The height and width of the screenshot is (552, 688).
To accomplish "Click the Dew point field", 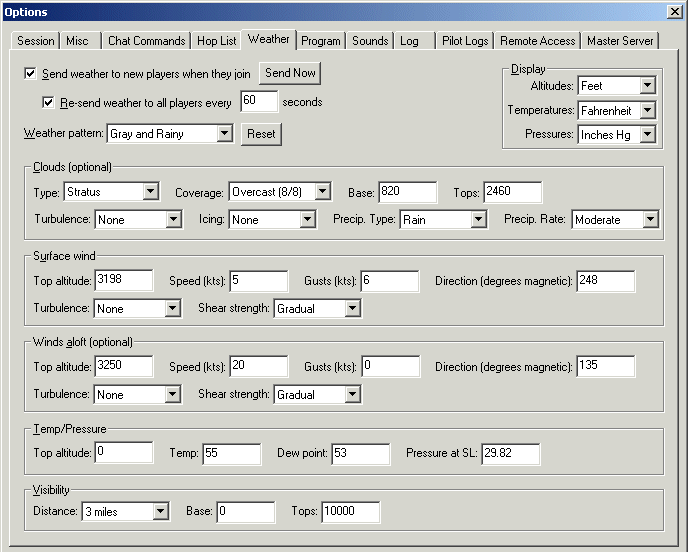I will click(361, 454).
